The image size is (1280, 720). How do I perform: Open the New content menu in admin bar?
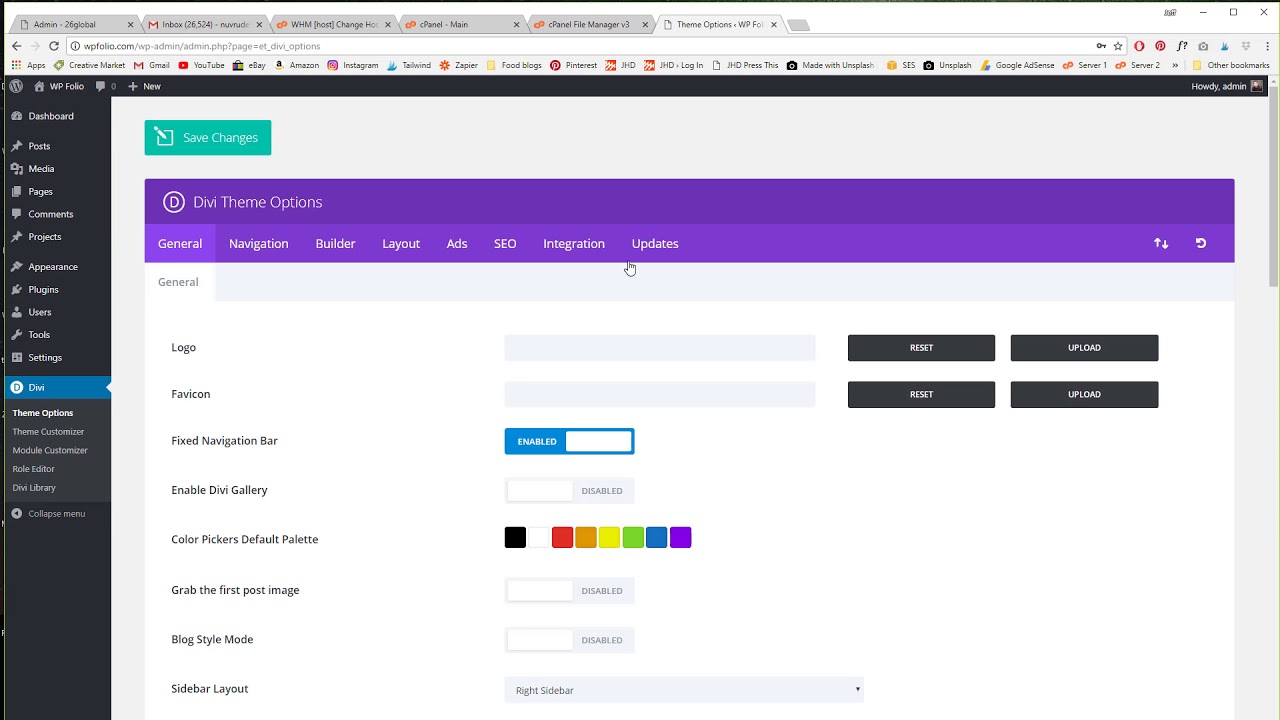(x=144, y=86)
